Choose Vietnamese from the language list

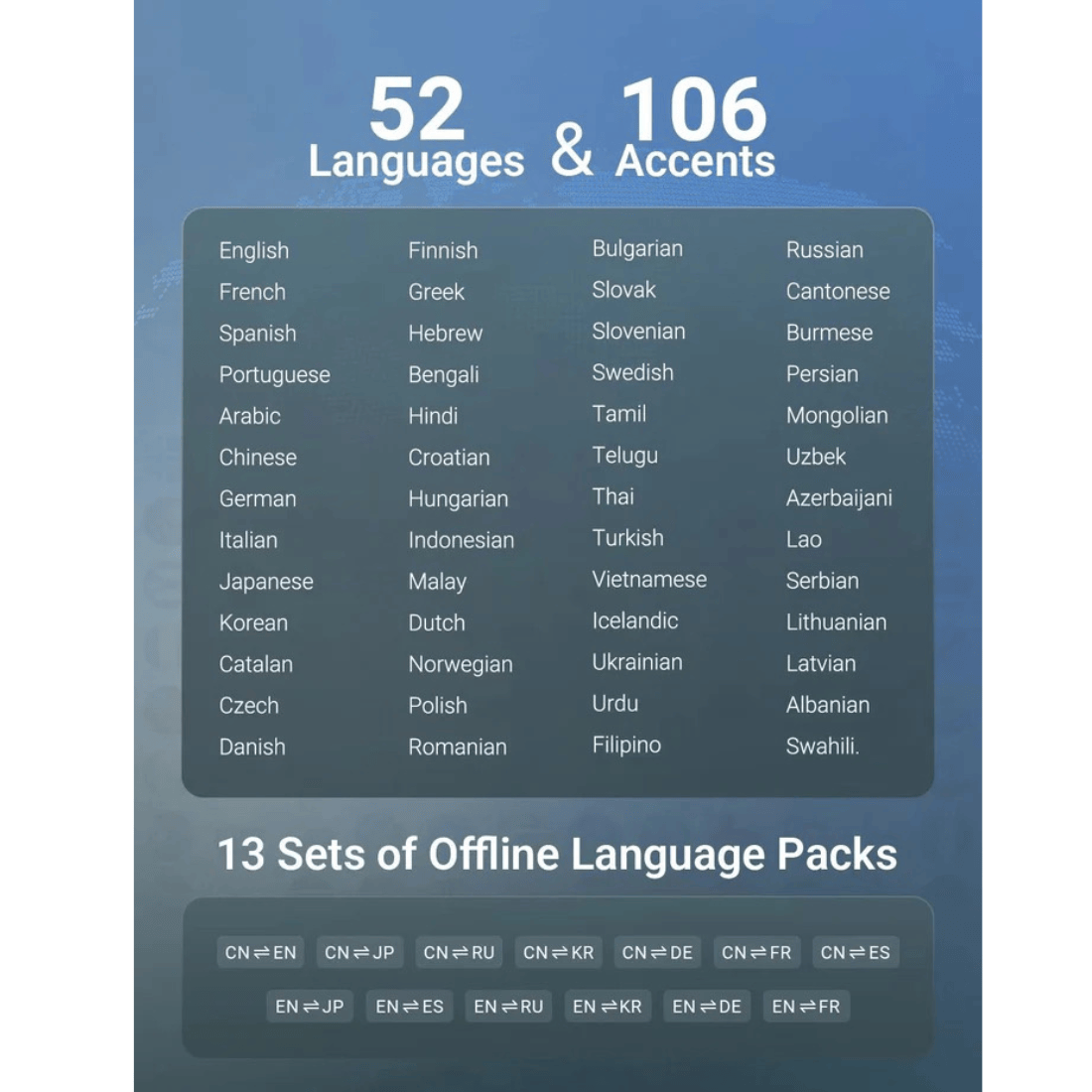point(649,580)
